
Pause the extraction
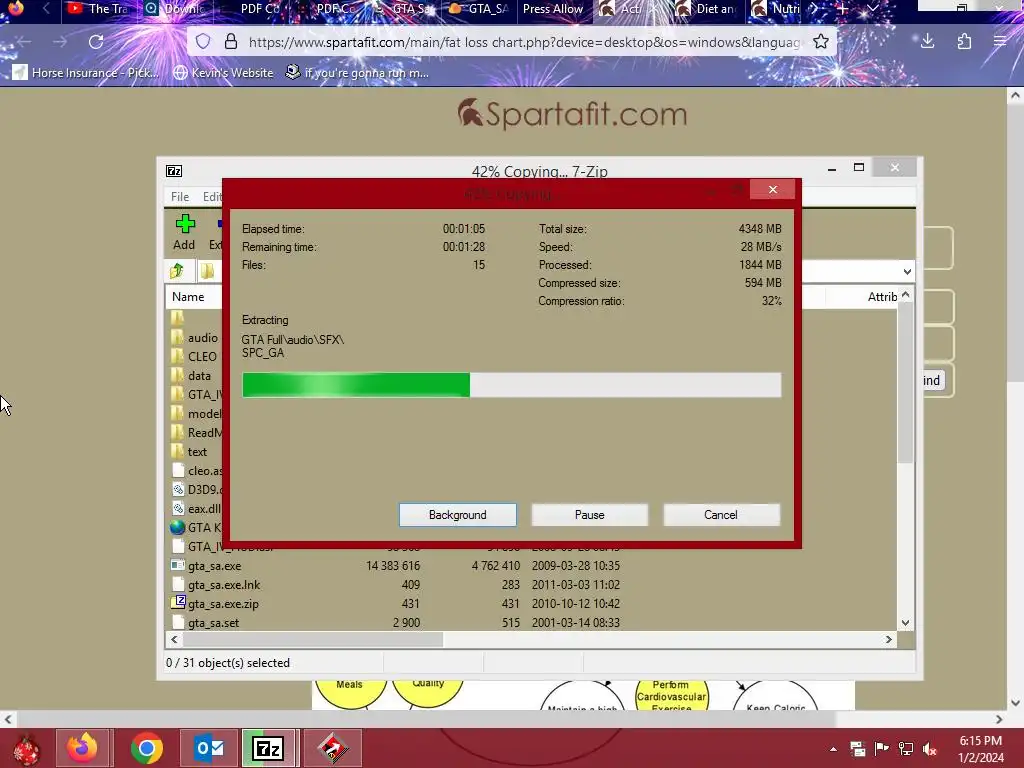pyautogui.click(x=589, y=515)
